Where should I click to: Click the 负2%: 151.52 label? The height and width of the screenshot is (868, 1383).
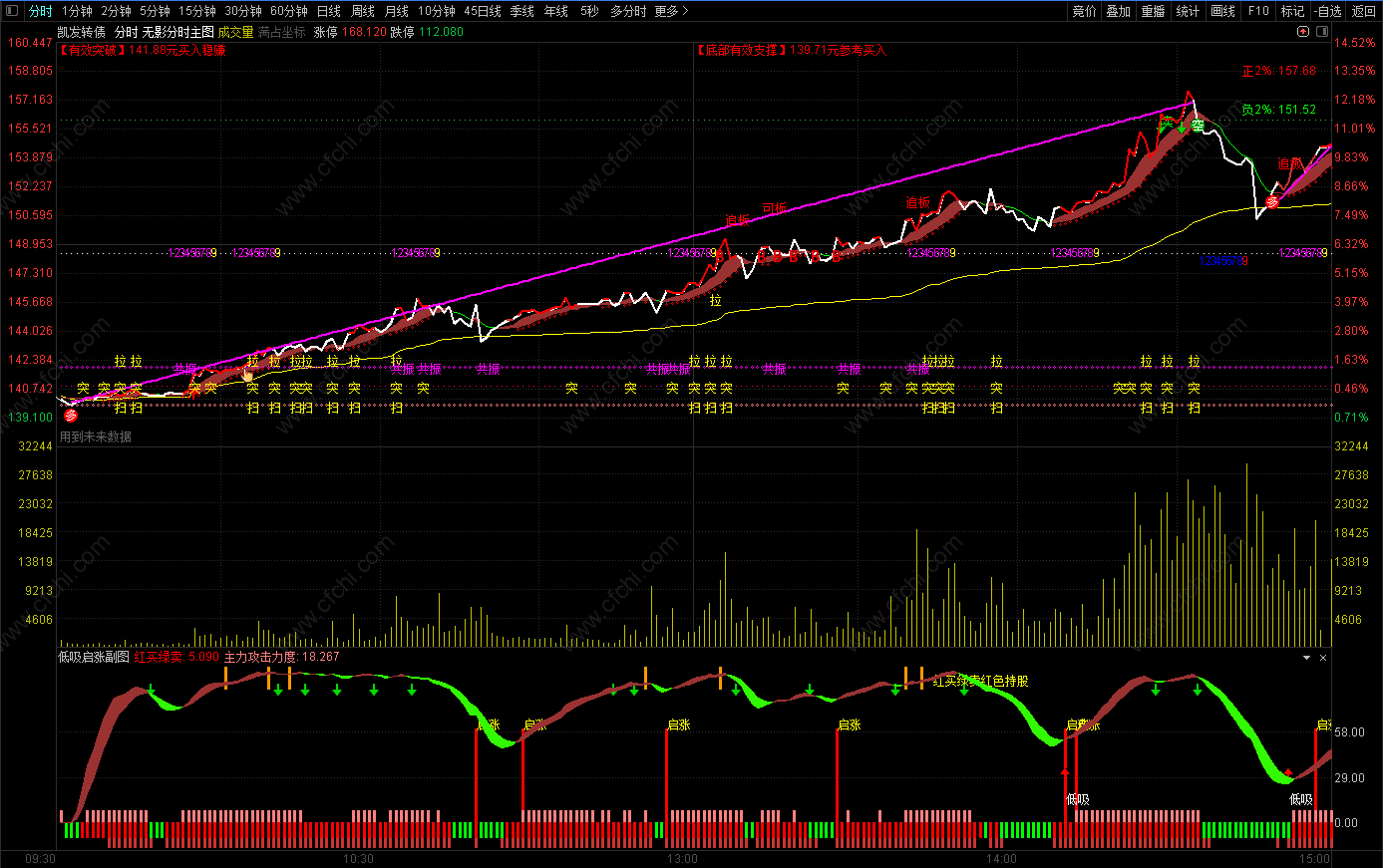(1278, 110)
